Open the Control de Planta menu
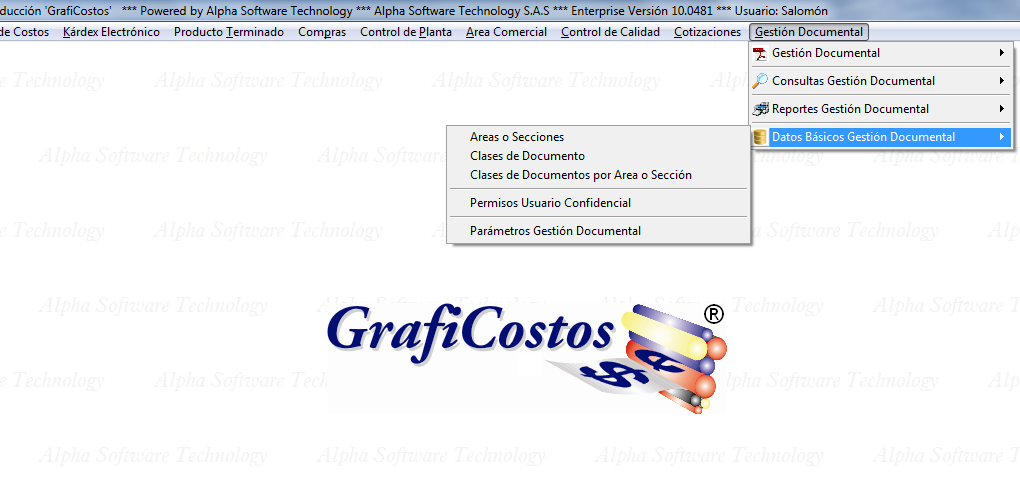 click(x=406, y=32)
